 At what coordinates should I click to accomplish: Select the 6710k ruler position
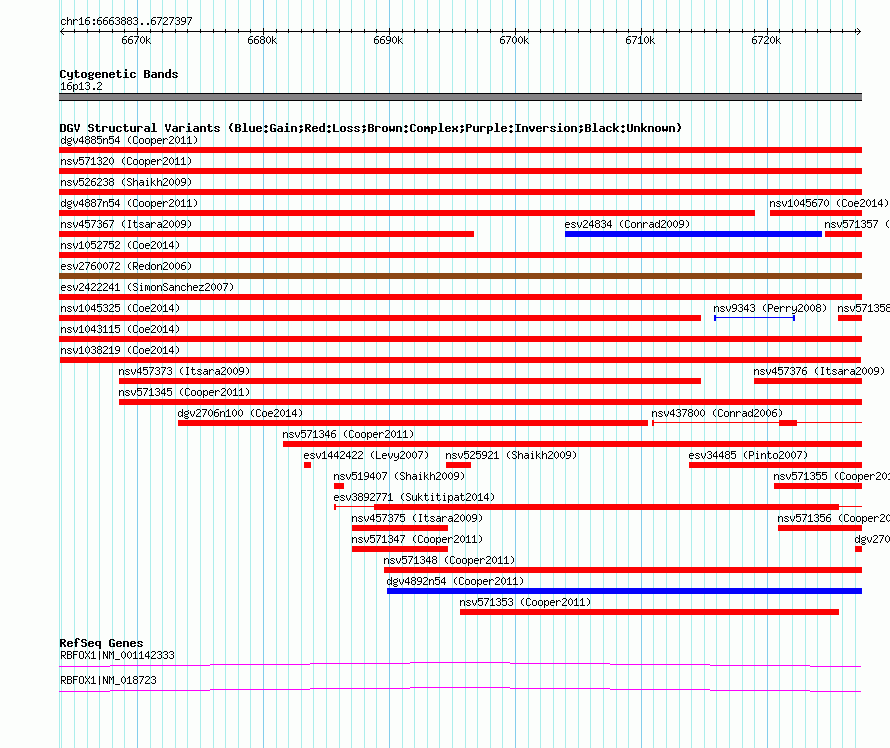(640, 40)
